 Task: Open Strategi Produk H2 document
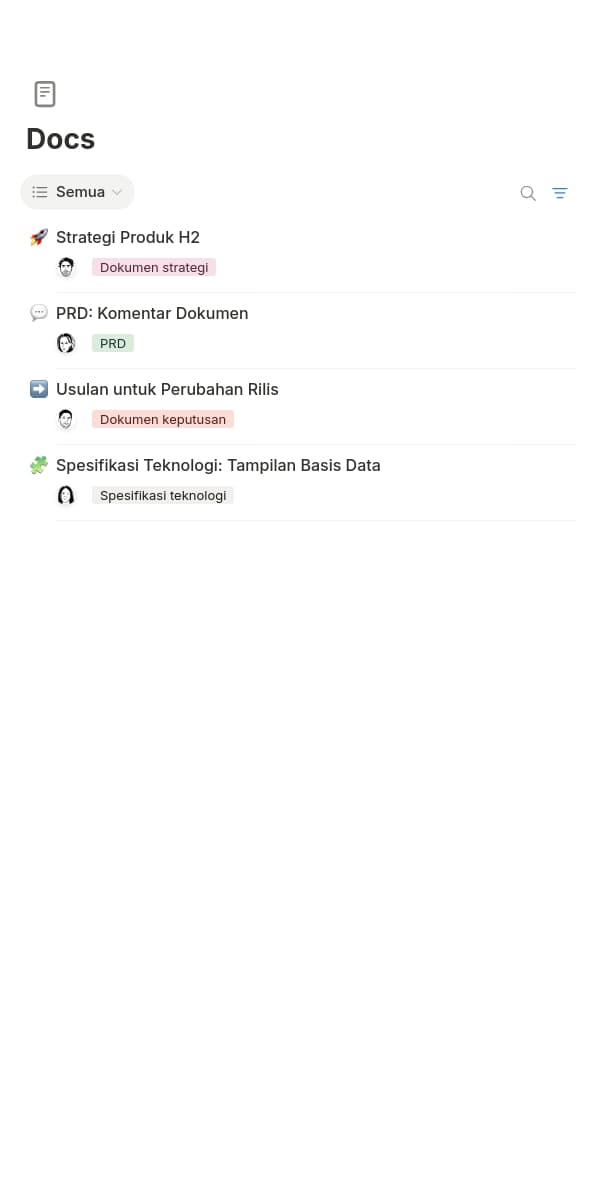pos(128,237)
